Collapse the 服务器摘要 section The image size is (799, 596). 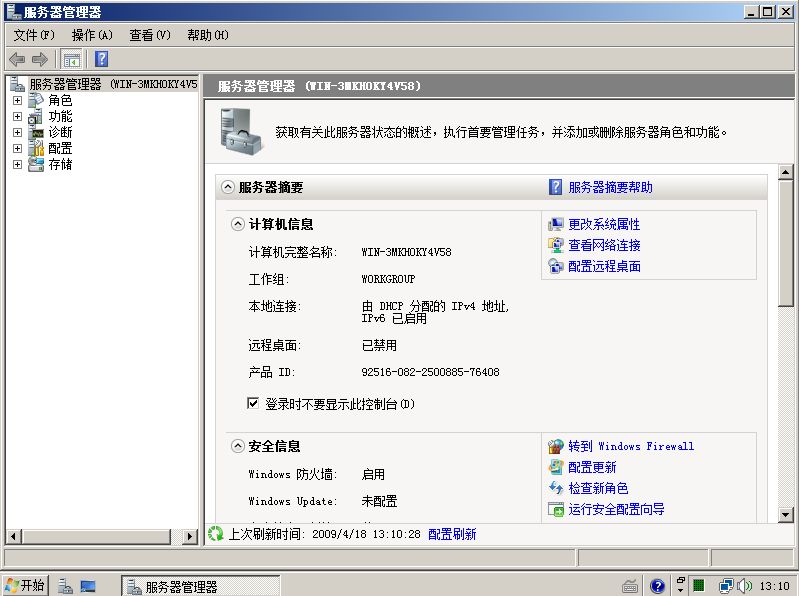[228, 187]
